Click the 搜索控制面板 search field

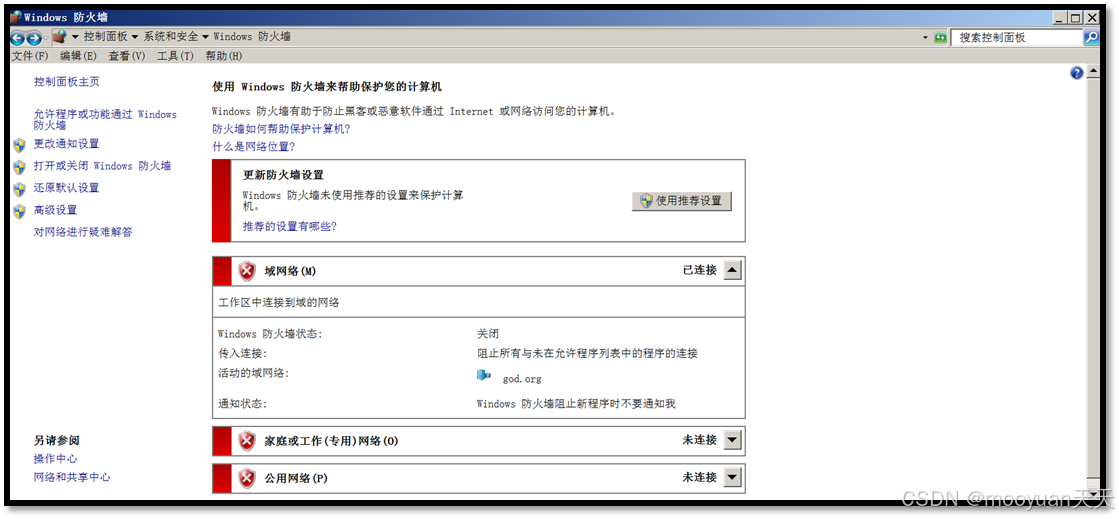click(x=1016, y=38)
